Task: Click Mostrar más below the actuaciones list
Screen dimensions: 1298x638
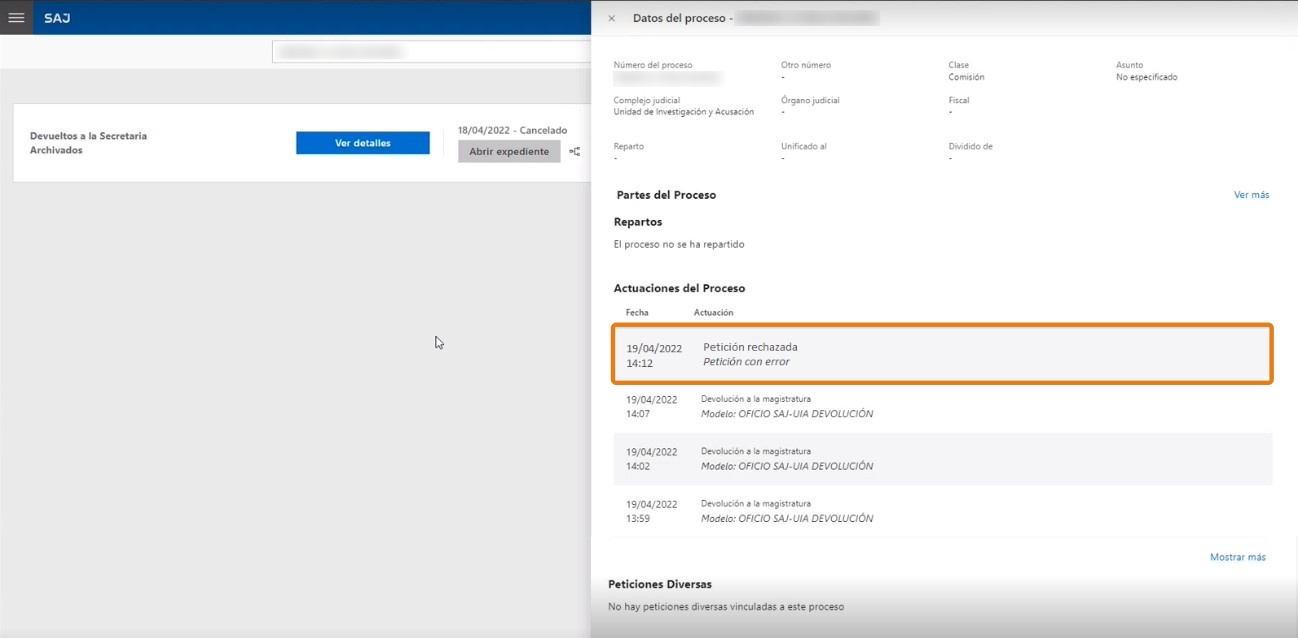Action: [1238, 557]
